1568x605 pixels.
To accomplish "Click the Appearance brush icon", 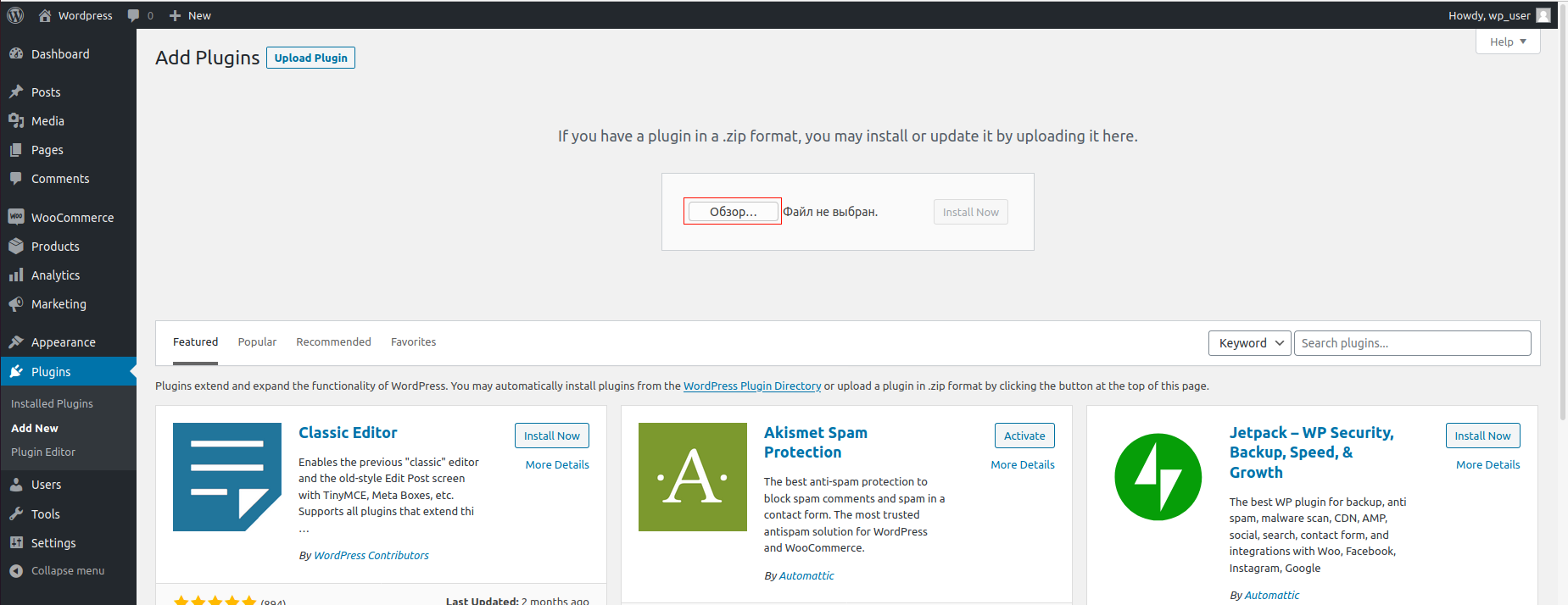I will click(x=16, y=341).
